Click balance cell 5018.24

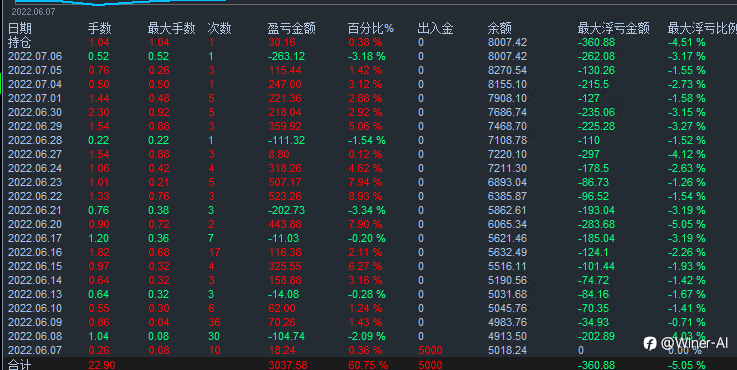coord(507,350)
